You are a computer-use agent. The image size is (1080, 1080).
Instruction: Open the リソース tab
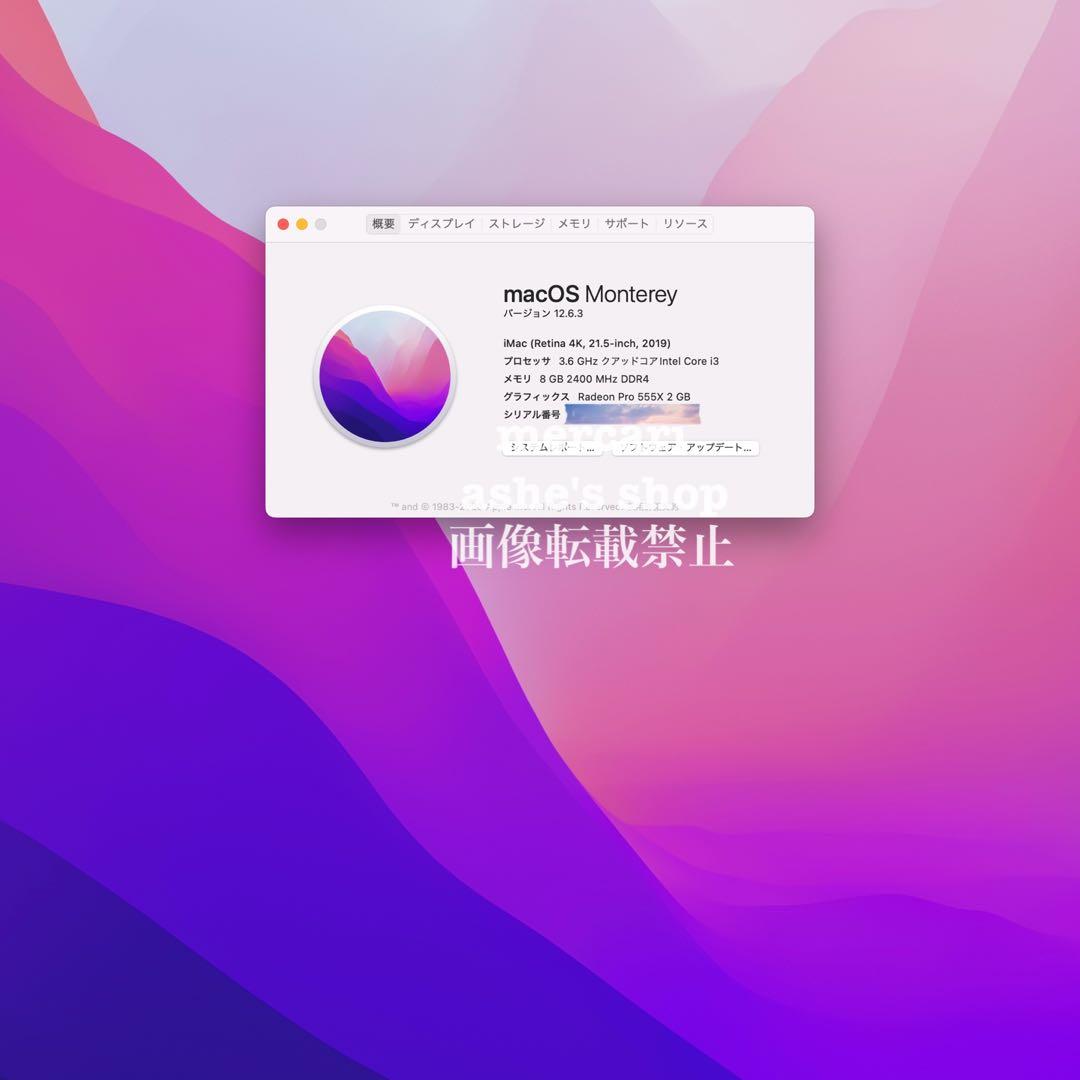coord(685,223)
